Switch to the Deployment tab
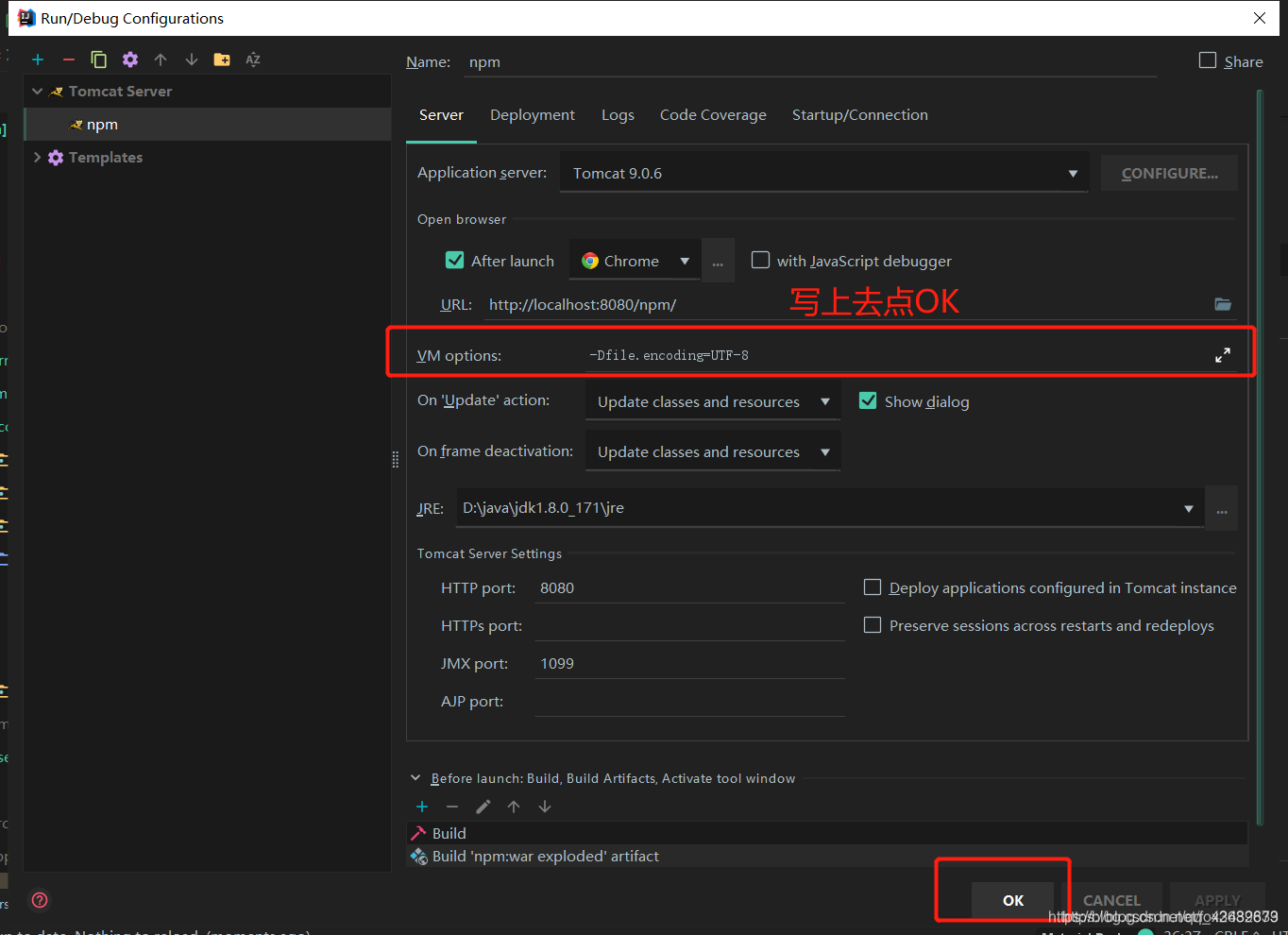Image resolution: width=1288 pixels, height=935 pixels. tap(533, 115)
